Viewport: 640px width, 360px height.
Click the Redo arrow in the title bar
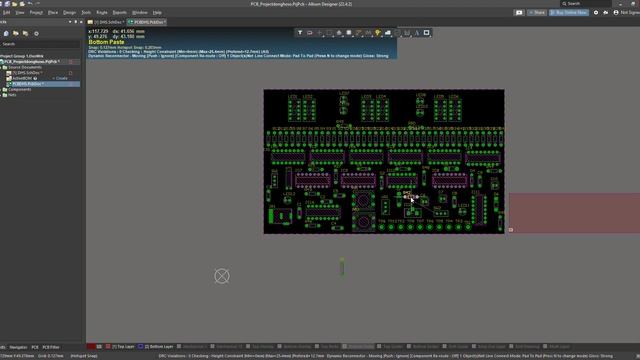click(x=38, y=4)
